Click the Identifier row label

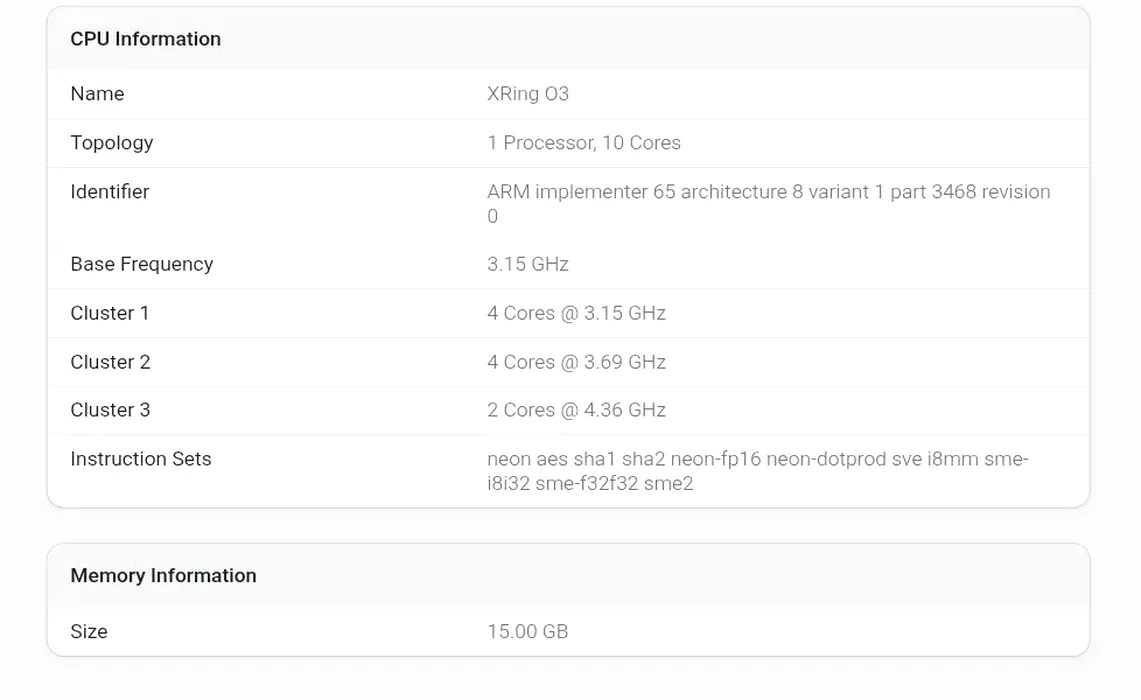click(110, 191)
